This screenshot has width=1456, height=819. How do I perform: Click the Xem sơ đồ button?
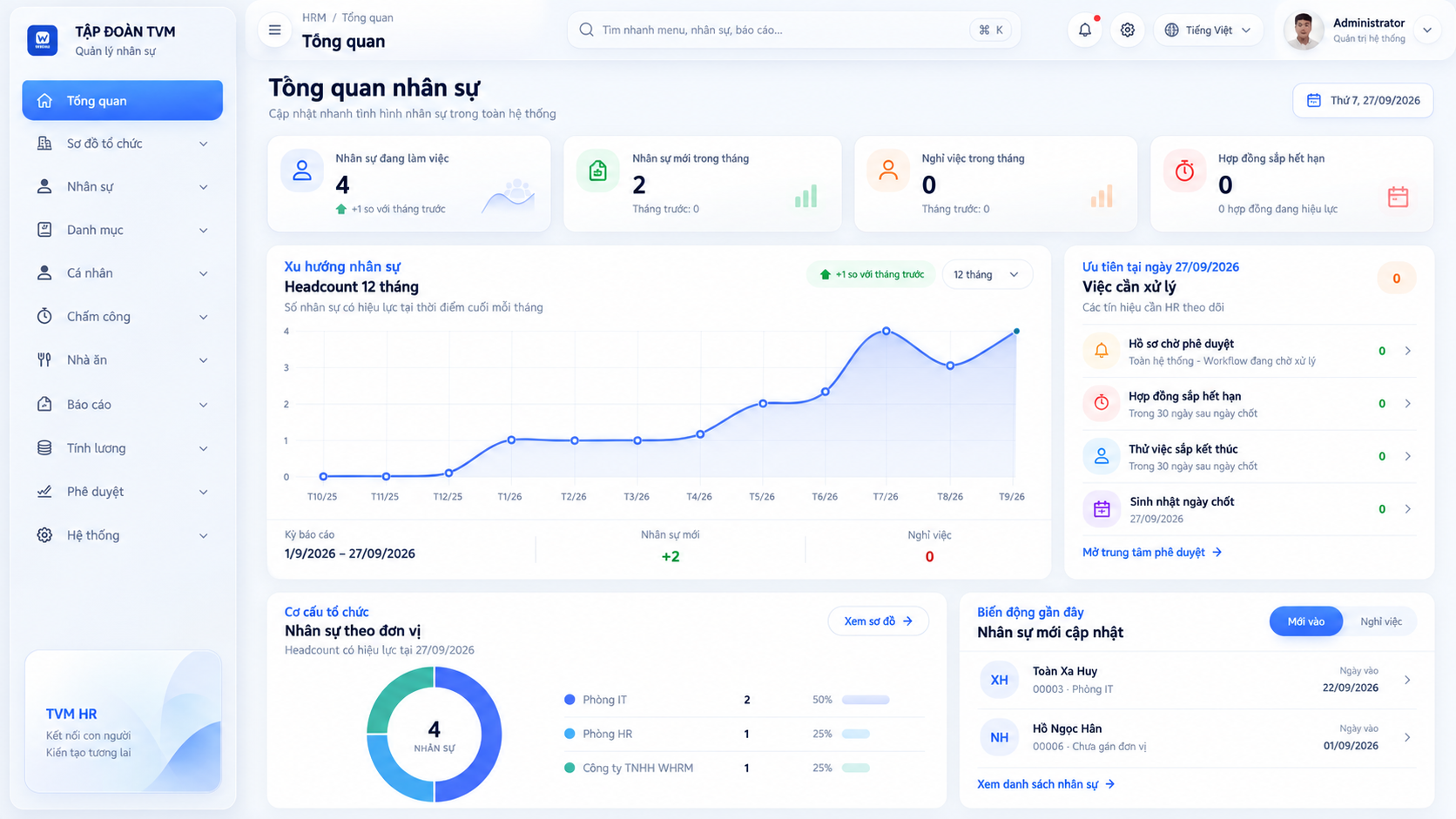point(878,621)
